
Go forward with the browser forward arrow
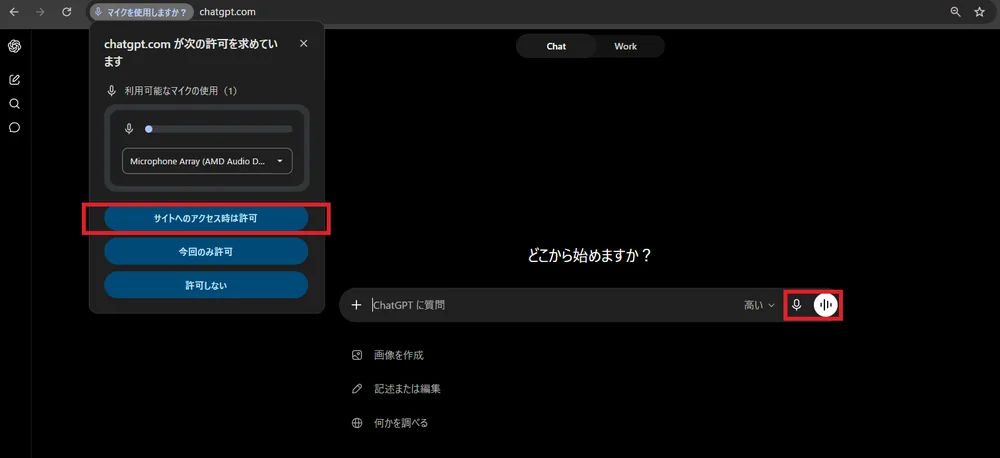(40, 12)
